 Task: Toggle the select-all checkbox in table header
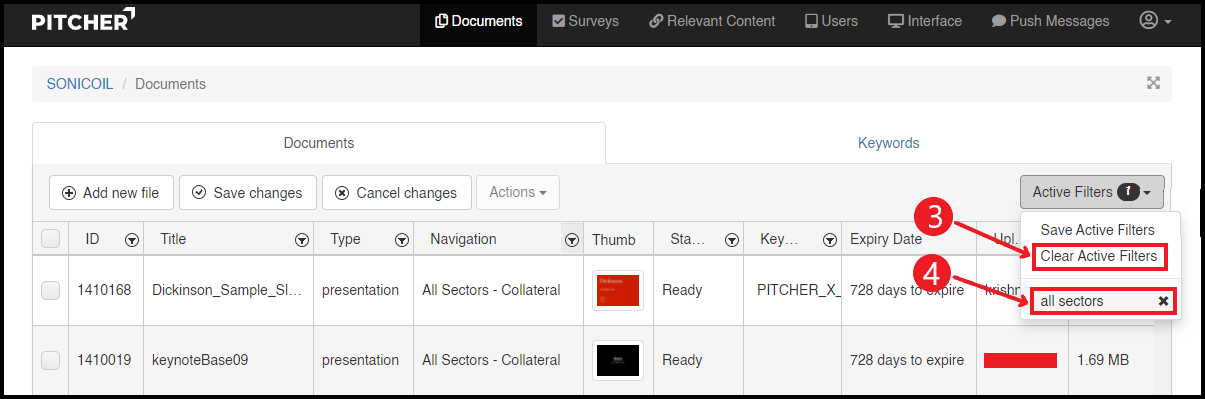[x=51, y=239]
